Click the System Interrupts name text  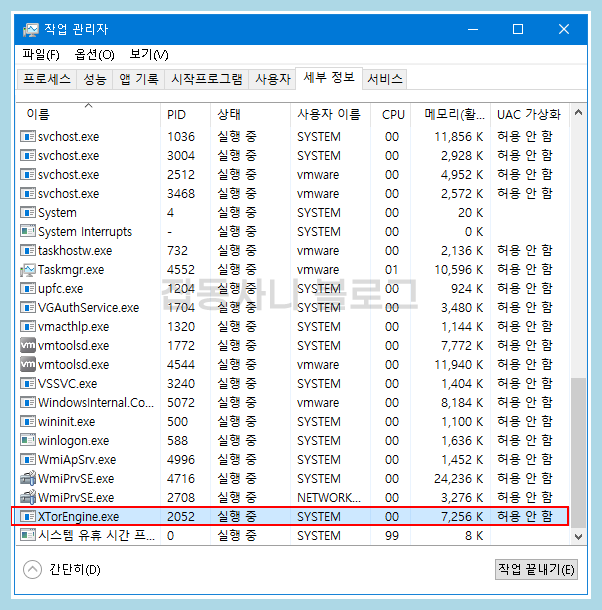85,232
